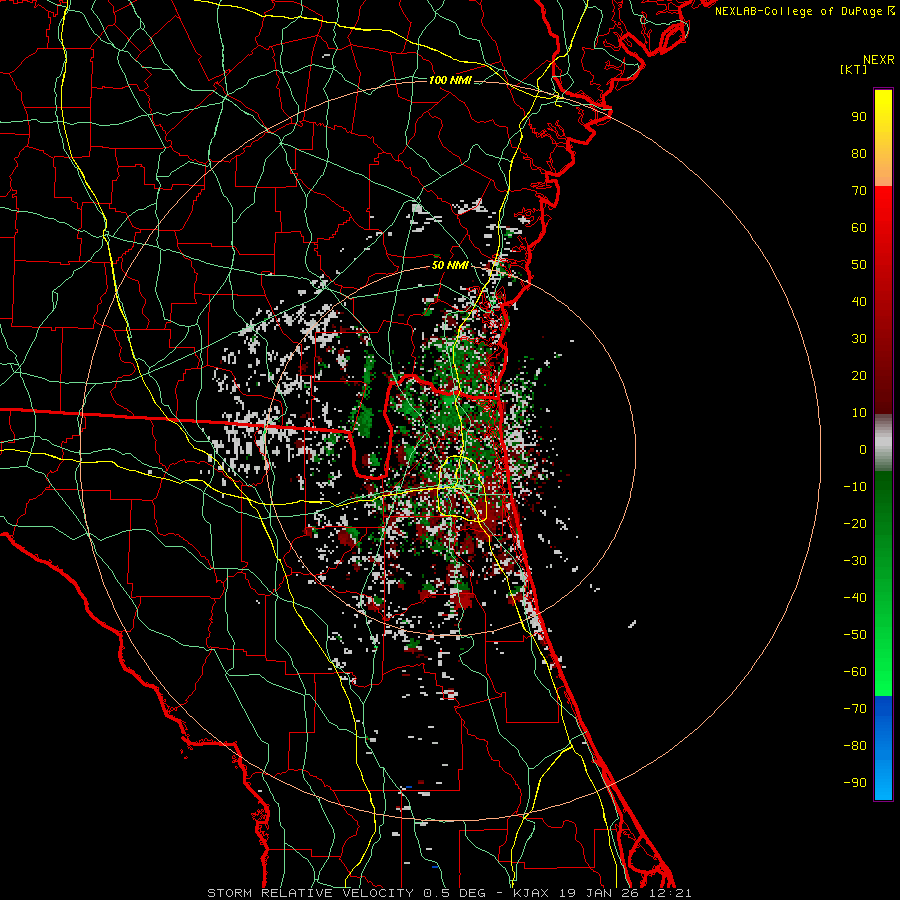Click the STORM RELATIVE VELOCITY caption text
The image size is (900, 900).
tap(313, 893)
